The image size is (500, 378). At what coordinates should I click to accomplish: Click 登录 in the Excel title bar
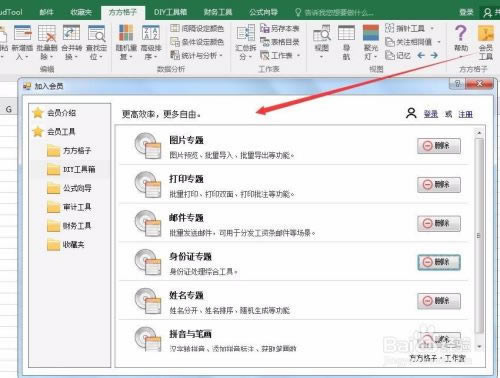pyautogui.click(x=466, y=12)
